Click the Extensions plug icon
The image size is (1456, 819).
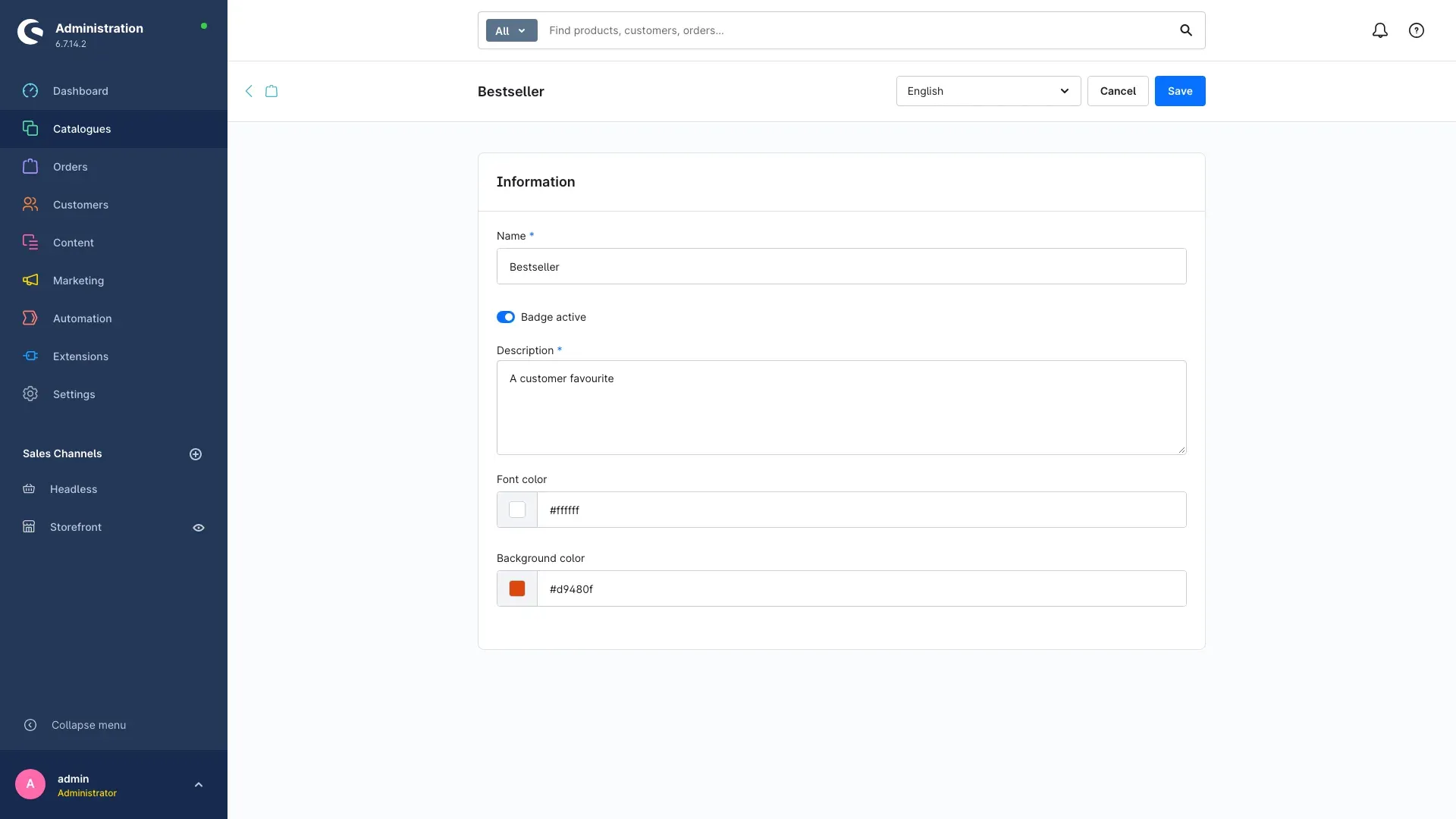point(30,356)
